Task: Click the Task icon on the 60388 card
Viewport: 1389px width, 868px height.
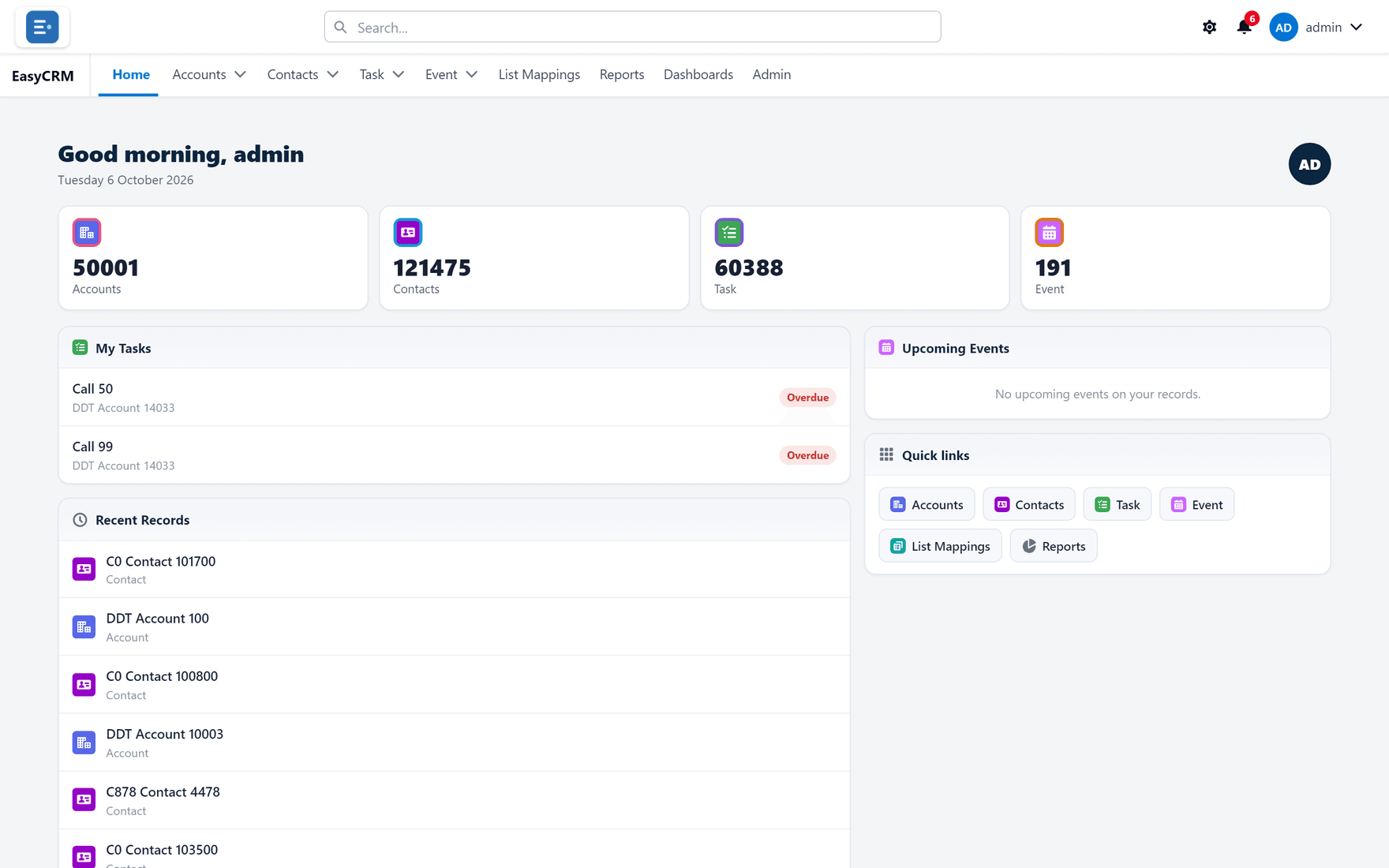Action: (x=729, y=233)
